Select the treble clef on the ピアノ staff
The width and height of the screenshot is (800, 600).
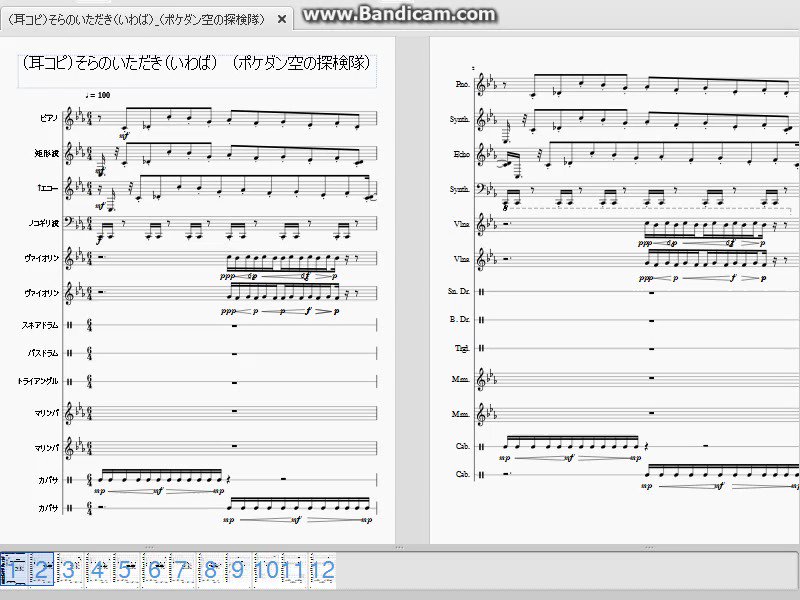[69, 119]
